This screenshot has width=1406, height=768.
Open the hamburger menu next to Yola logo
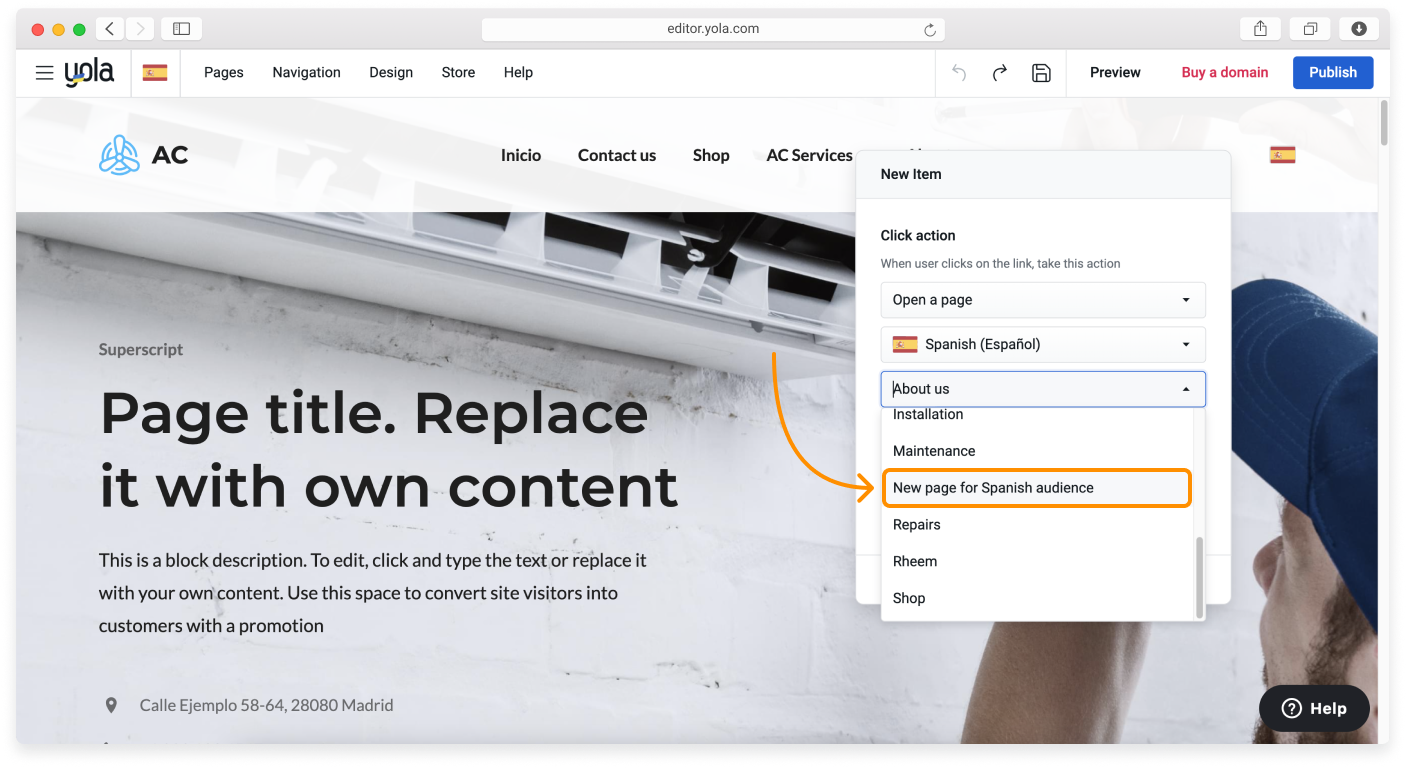[44, 73]
